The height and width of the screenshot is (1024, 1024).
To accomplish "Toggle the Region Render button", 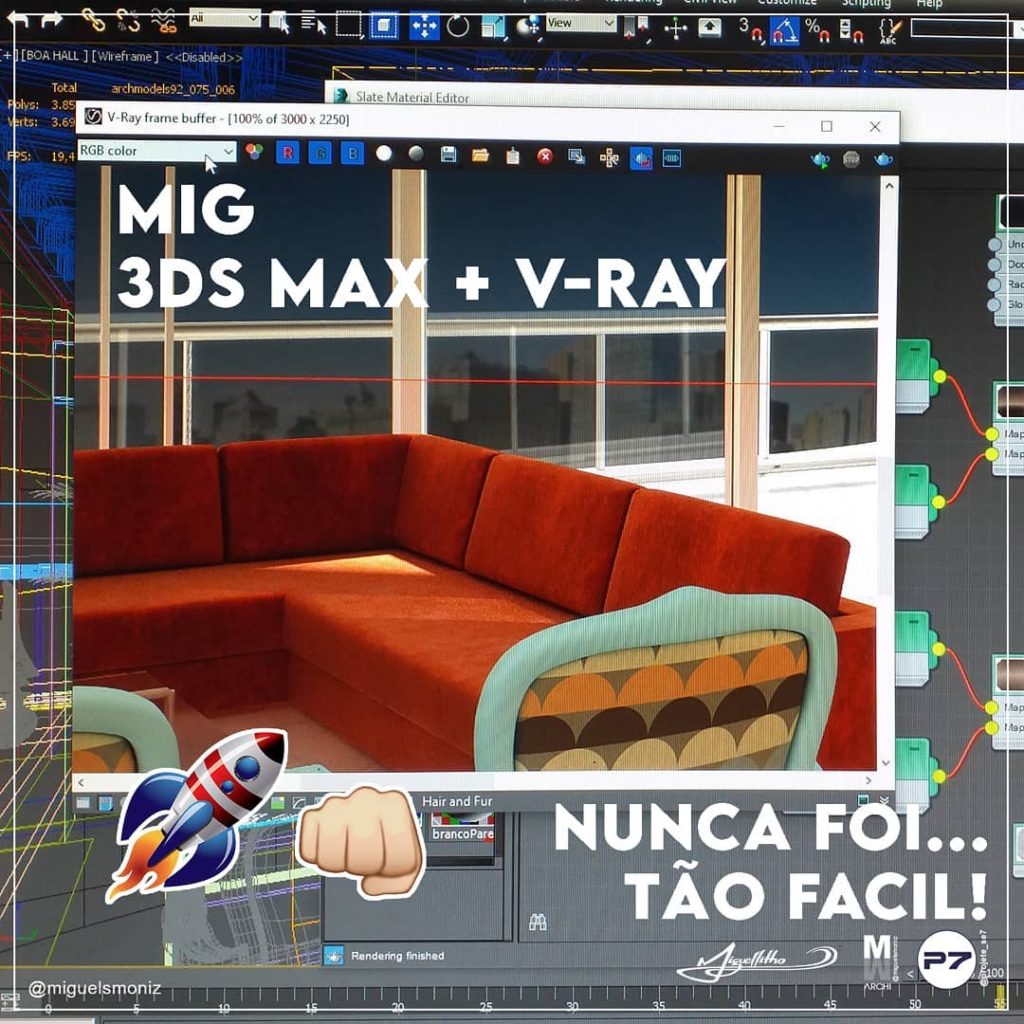I will (x=641, y=158).
